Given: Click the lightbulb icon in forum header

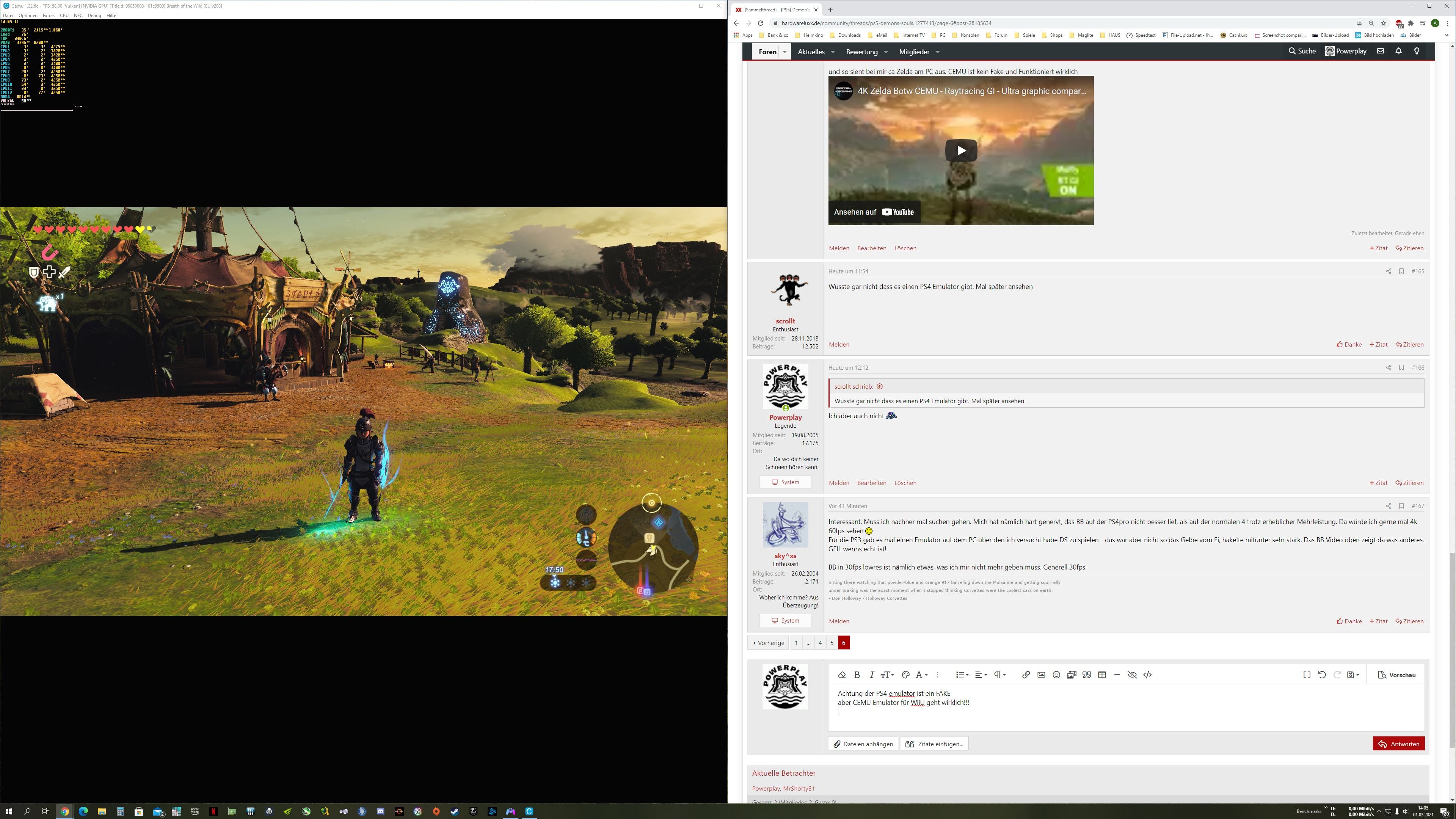Looking at the screenshot, I should coord(1417,51).
